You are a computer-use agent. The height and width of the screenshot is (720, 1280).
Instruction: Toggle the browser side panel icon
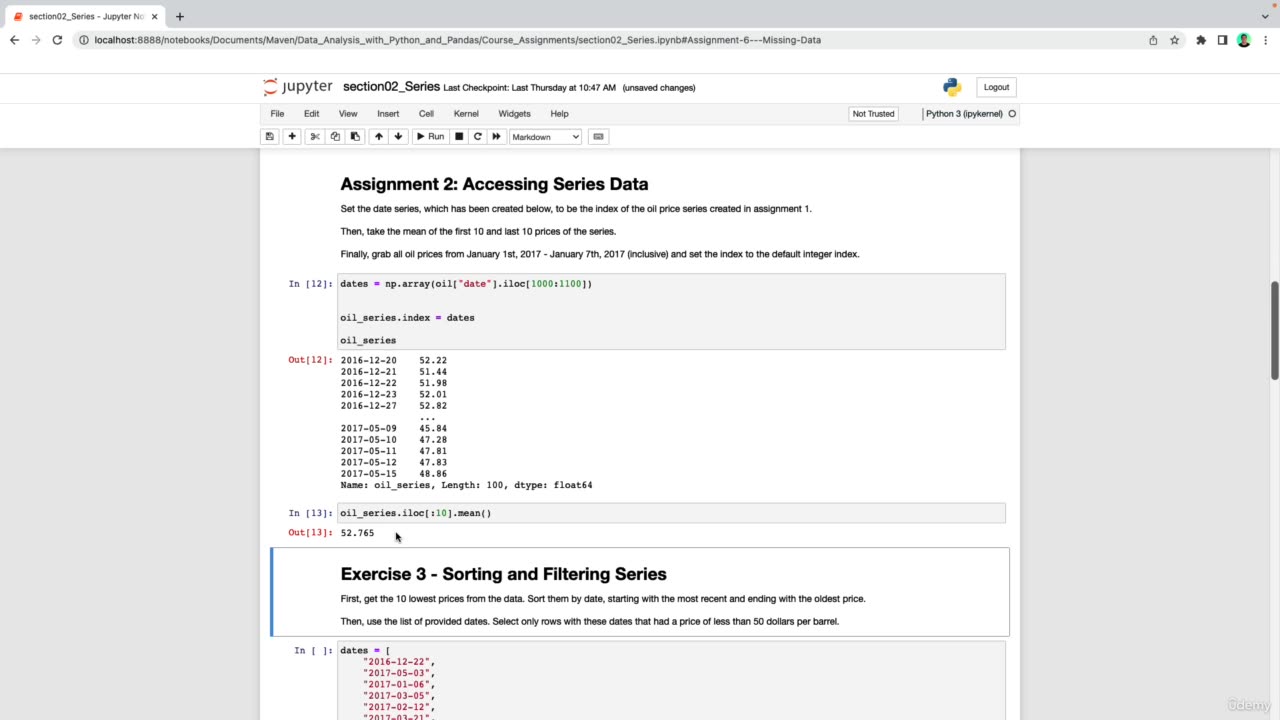pos(1222,40)
